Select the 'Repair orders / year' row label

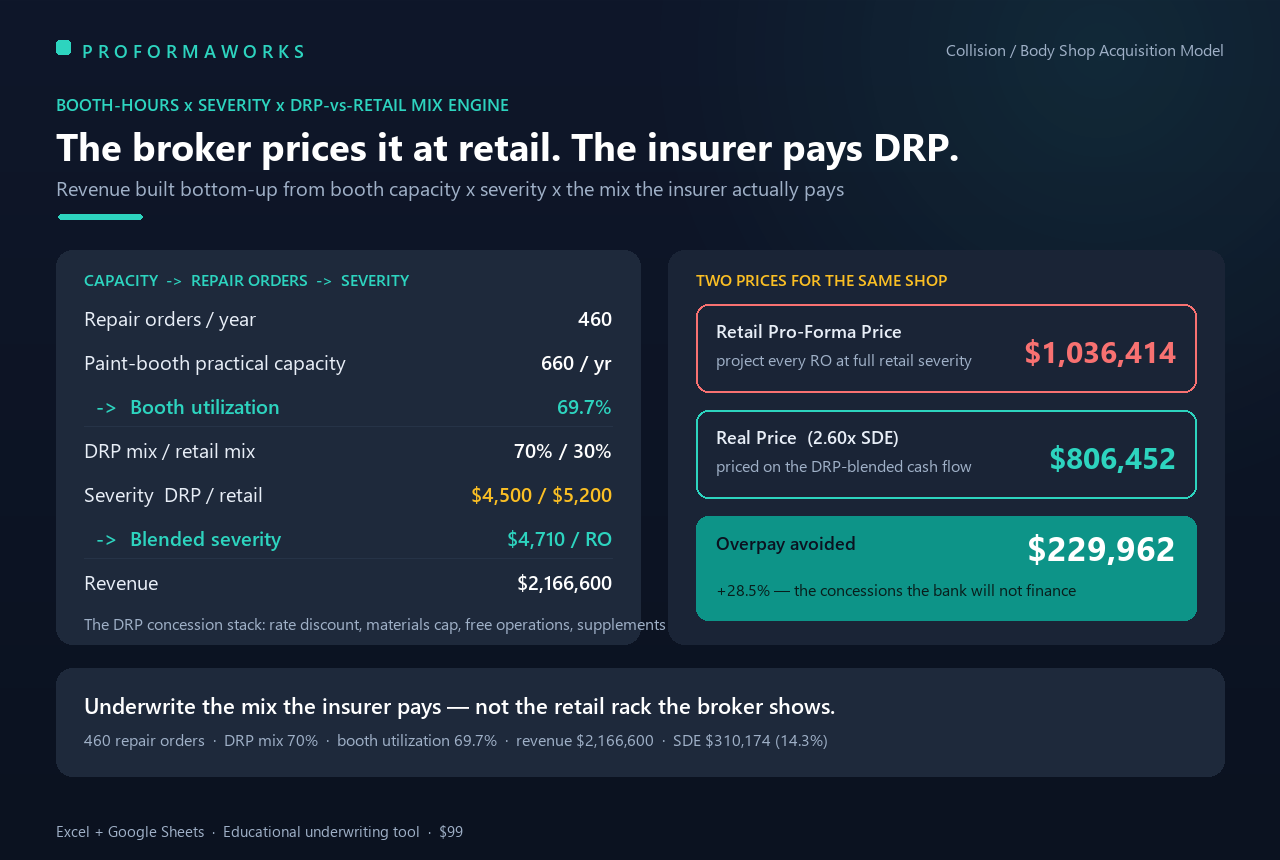click(x=170, y=320)
